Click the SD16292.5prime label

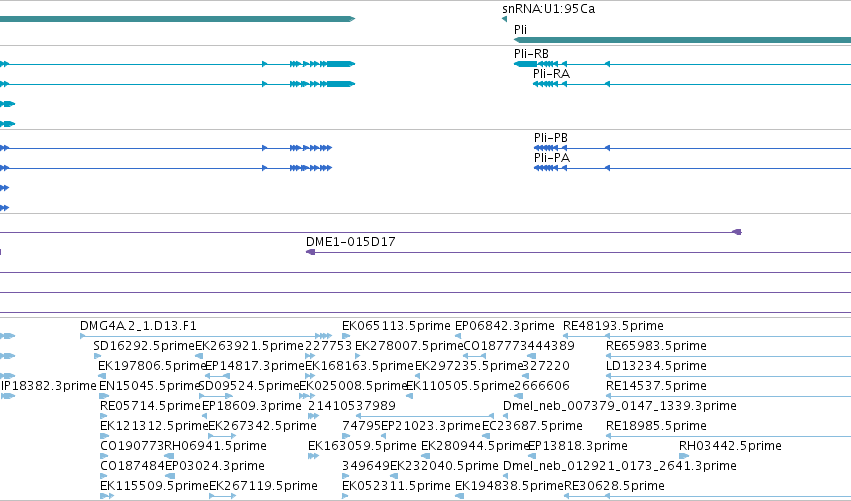[144, 346]
